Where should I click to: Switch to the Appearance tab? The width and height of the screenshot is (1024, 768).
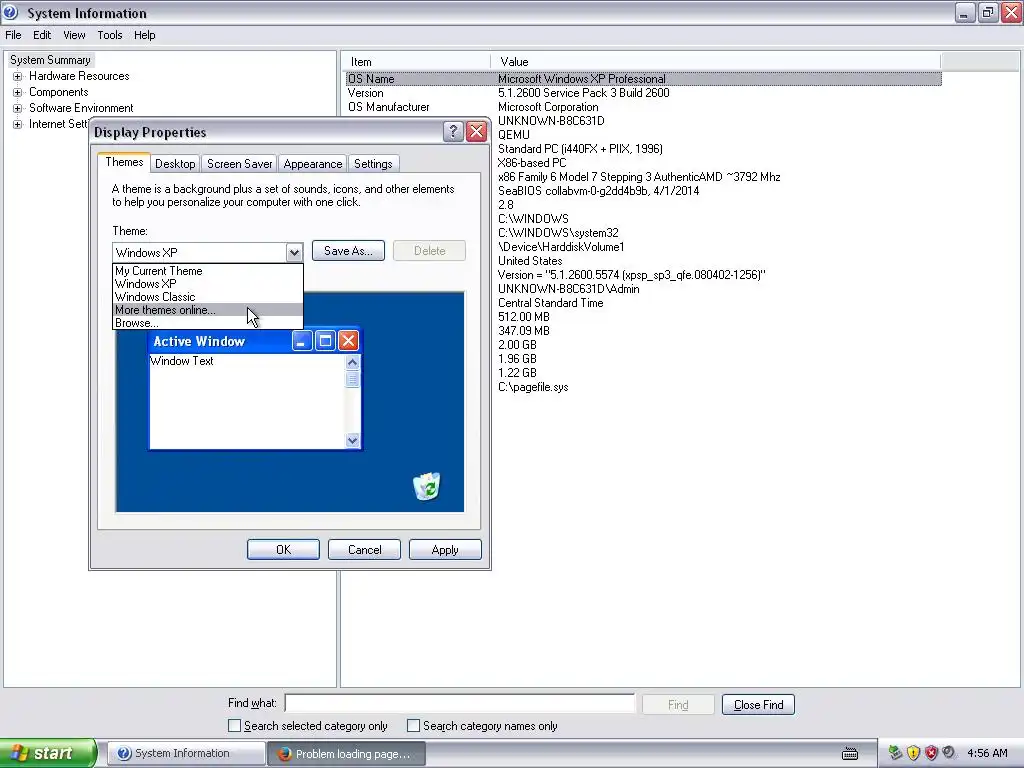click(x=312, y=164)
